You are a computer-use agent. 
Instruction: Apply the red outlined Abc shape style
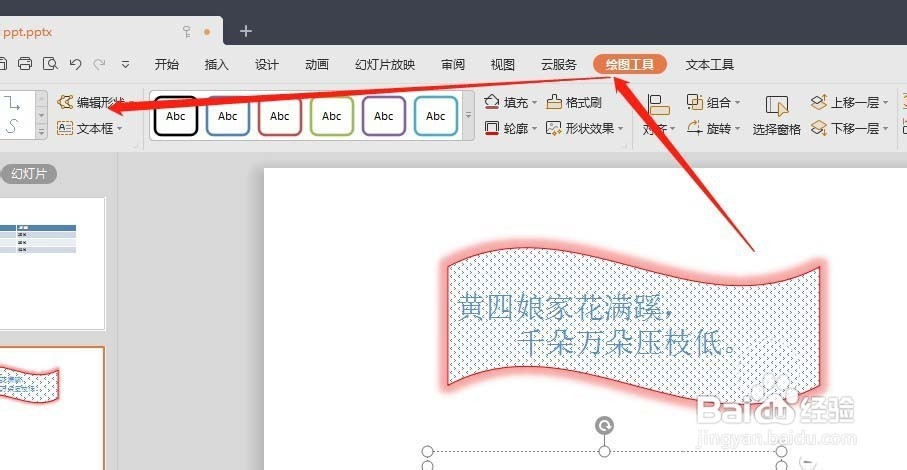point(279,116)
